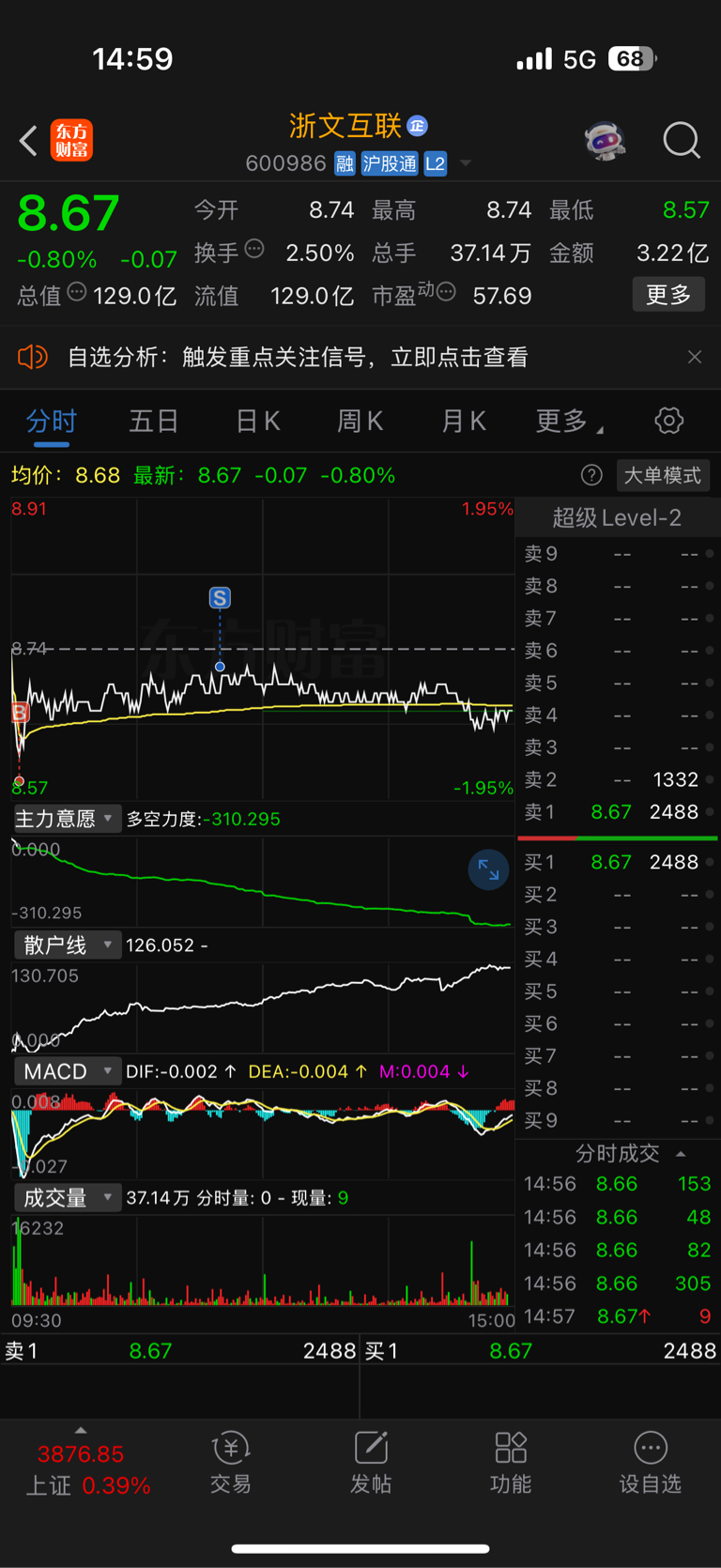This screenshot has height=1568, width=721.
Task: Tap the bottom 卖1 8.67 quote bar
Action: (179, 1351)
